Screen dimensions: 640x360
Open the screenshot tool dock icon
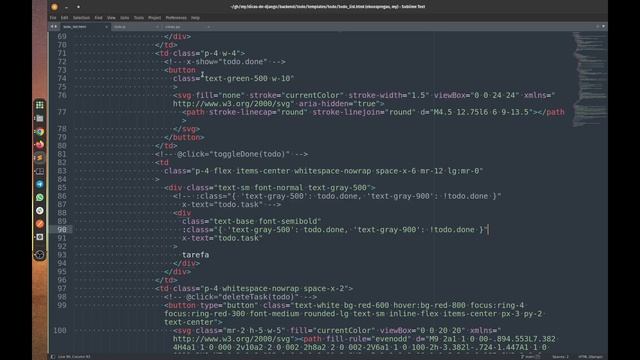(40, 237)
